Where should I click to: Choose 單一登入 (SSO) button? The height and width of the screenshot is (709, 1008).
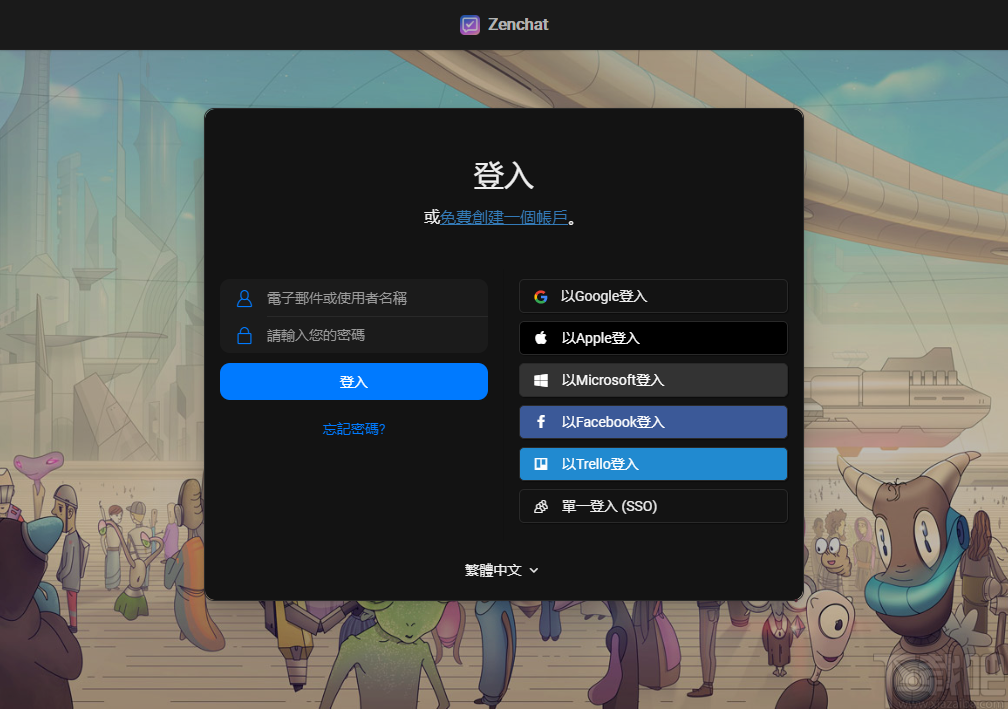pos(653,507)
